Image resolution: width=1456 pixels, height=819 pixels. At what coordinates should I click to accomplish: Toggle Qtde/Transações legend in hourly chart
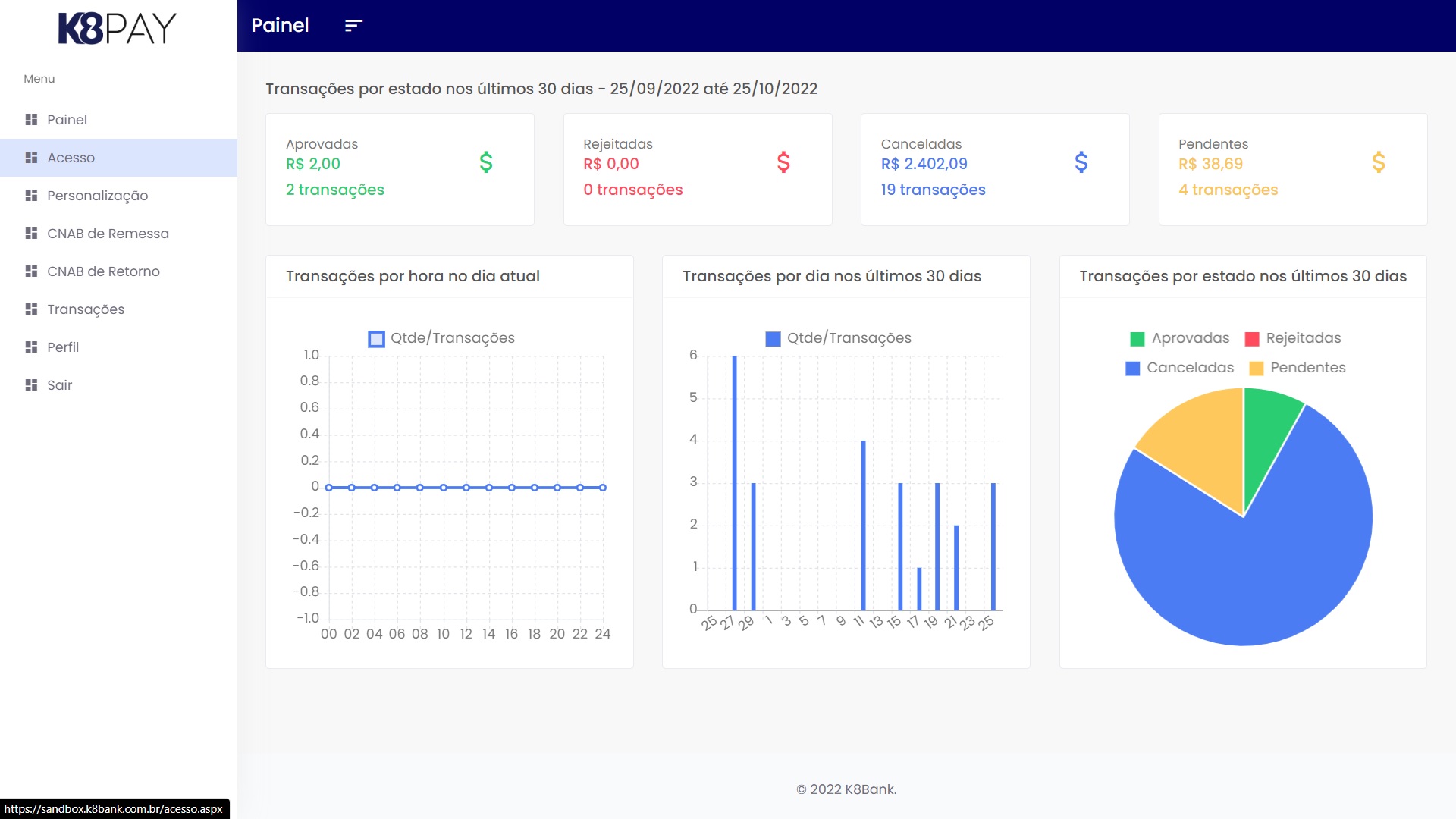coord(441,338)
